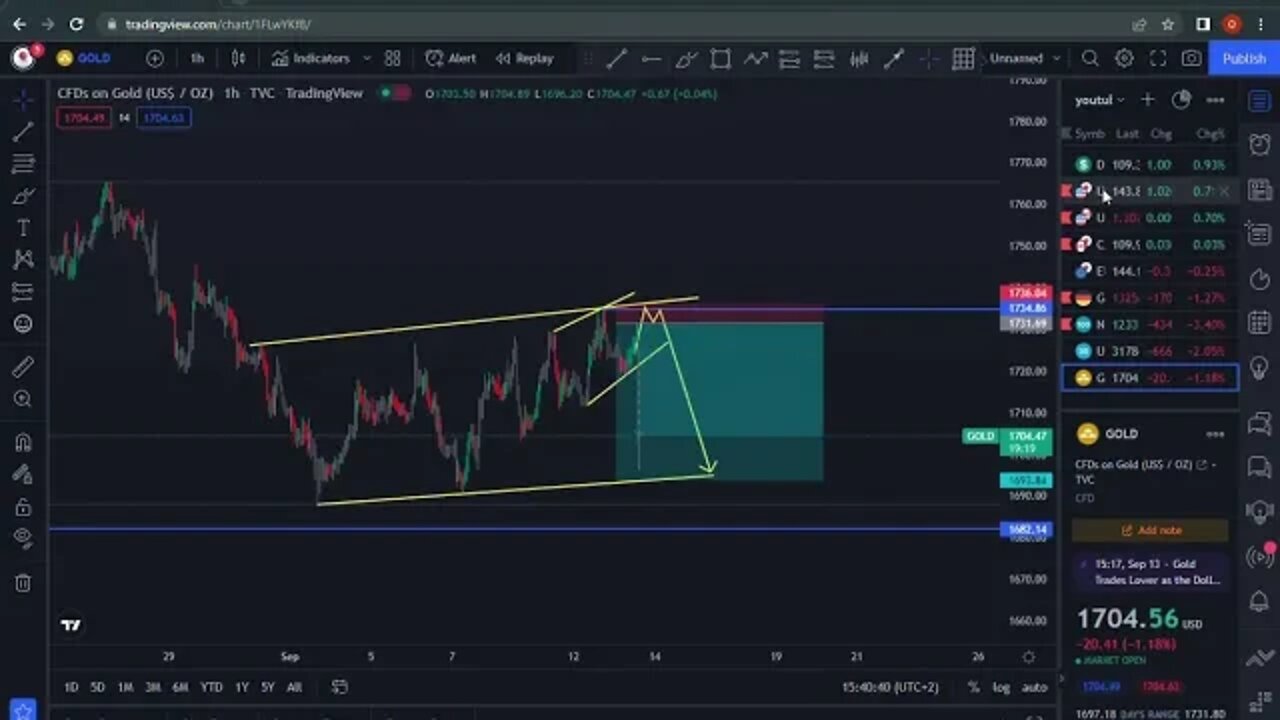1280x720 pixels.
Task: Add a symbol to the watchlist
Action: point(1148,99)
